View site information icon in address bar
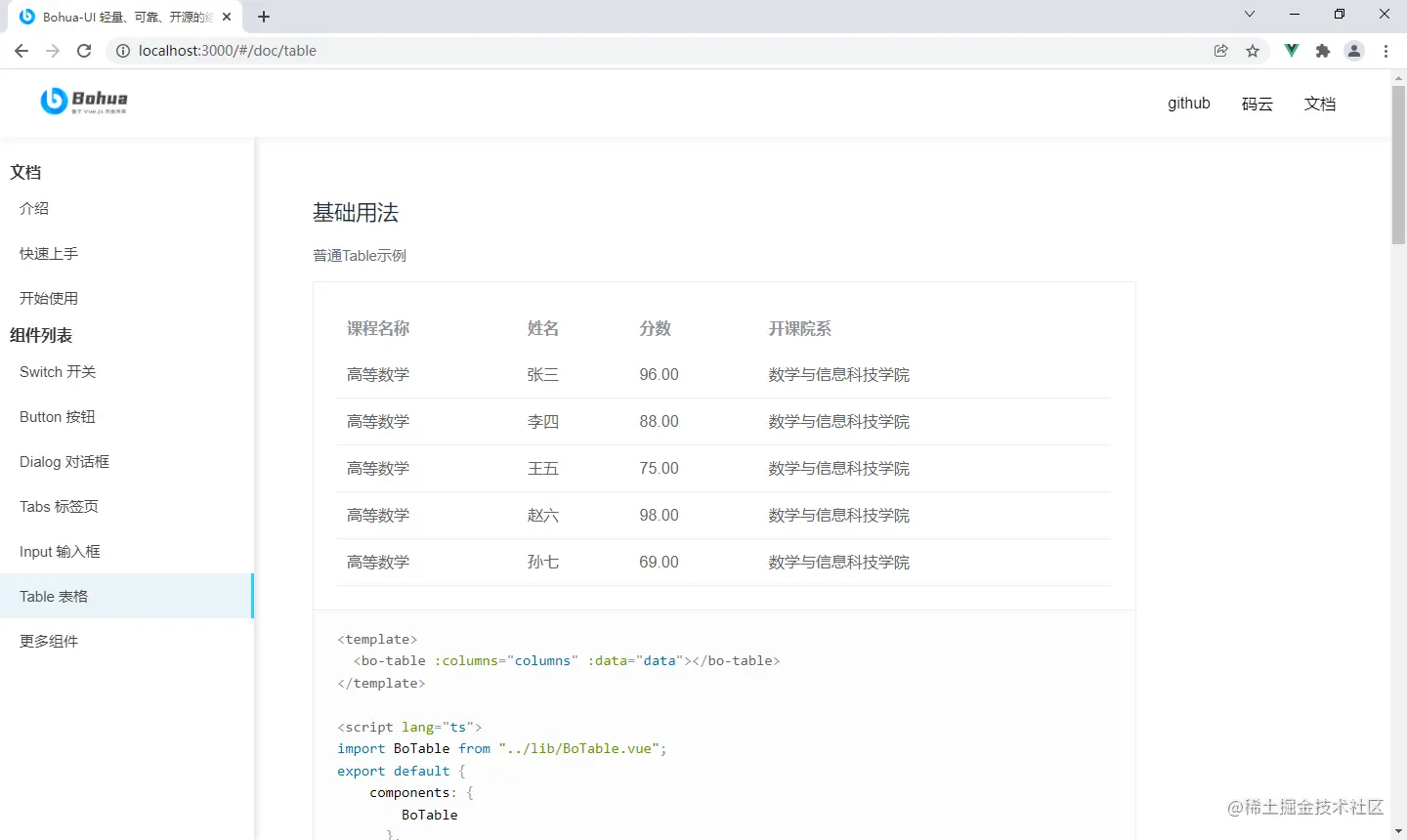 (123, 51)
